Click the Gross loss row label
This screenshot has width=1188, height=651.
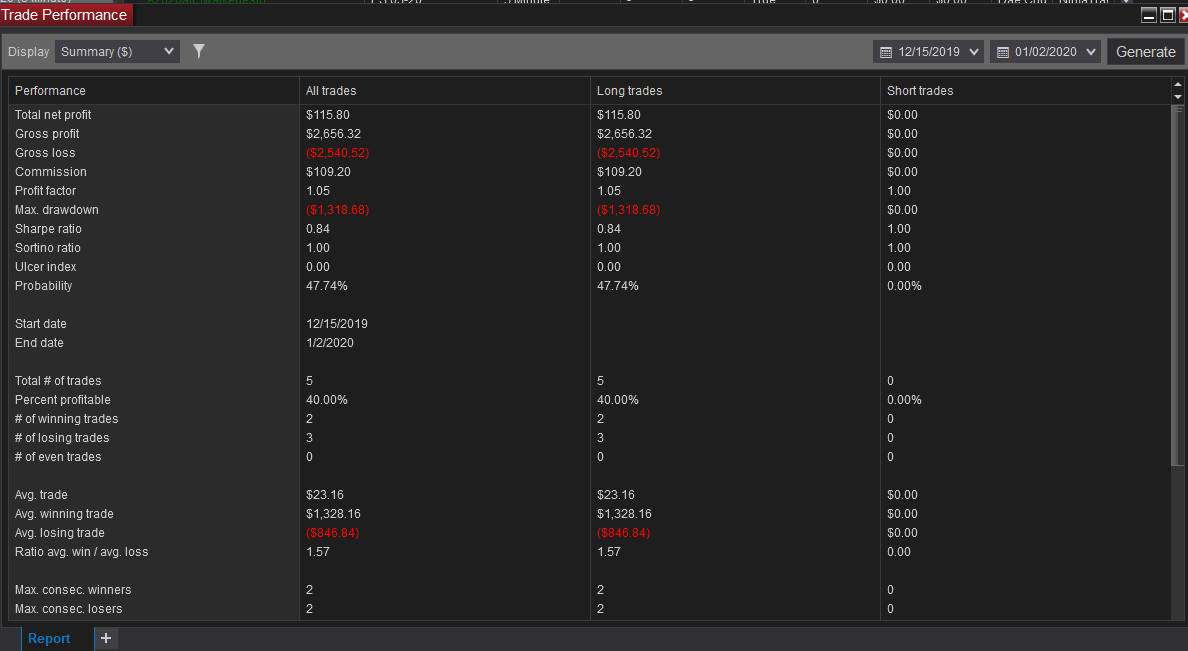pos(45,152)
